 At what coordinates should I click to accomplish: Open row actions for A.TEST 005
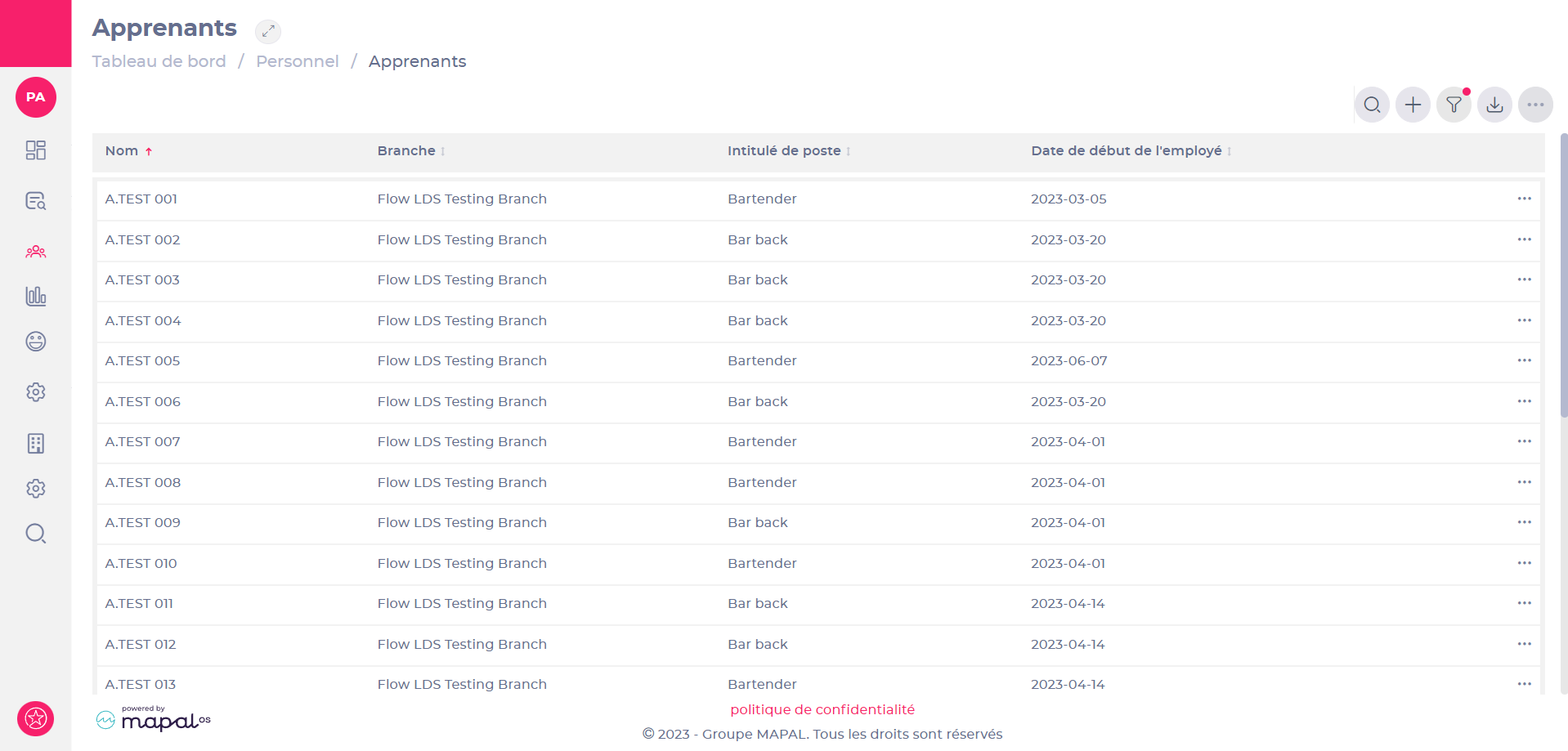(1525, 360)
